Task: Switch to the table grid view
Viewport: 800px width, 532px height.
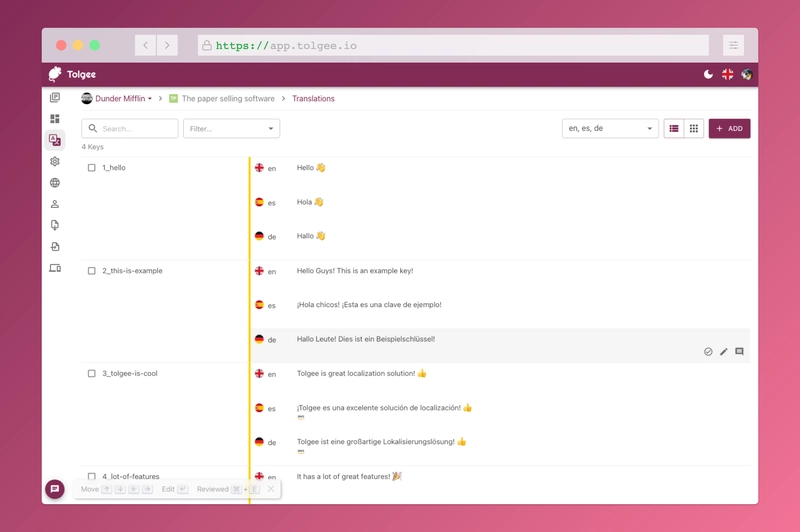Action: pos(694,129)
